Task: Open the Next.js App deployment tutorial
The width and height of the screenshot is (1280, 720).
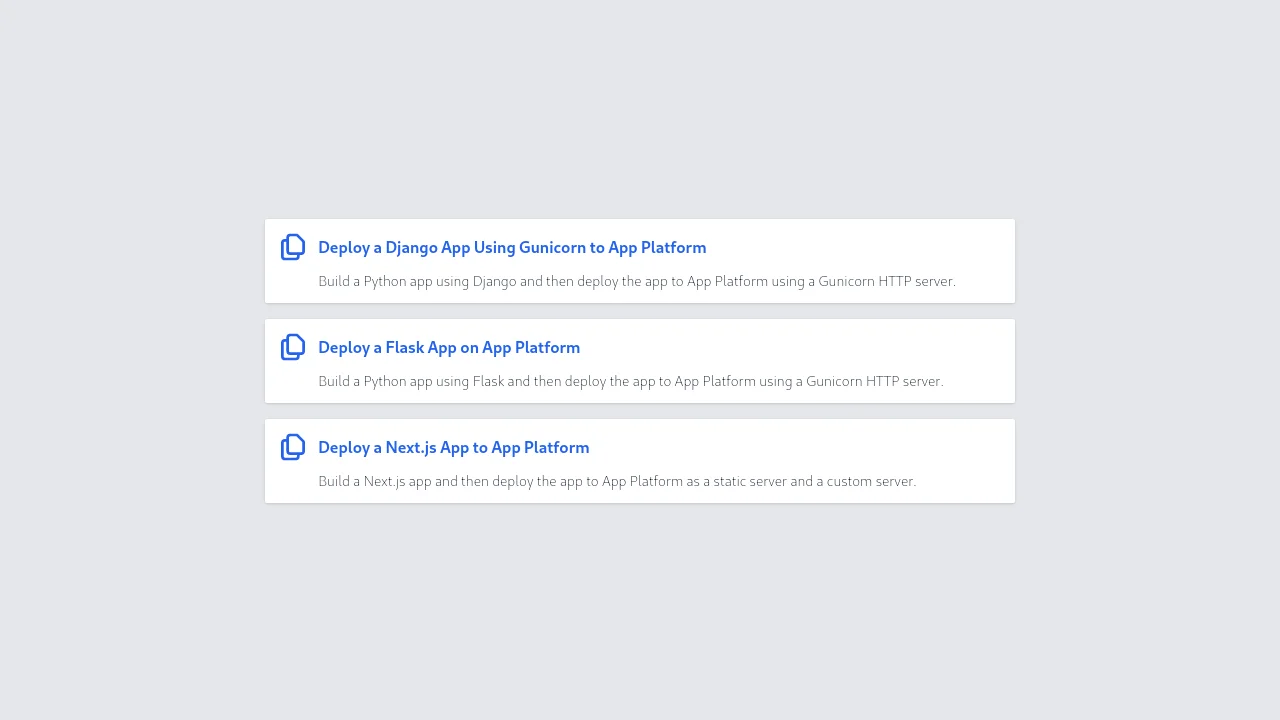Action: pyautogui.click(x=454, y=447)
